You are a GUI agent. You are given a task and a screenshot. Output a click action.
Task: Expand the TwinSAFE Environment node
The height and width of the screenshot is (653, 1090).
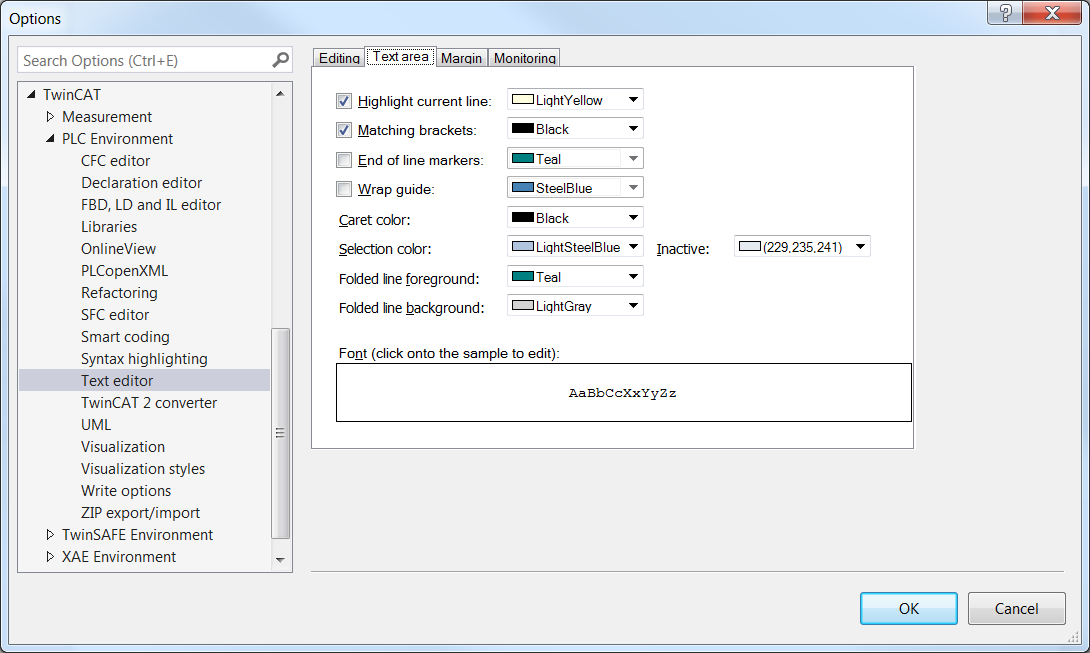(50, 534)
